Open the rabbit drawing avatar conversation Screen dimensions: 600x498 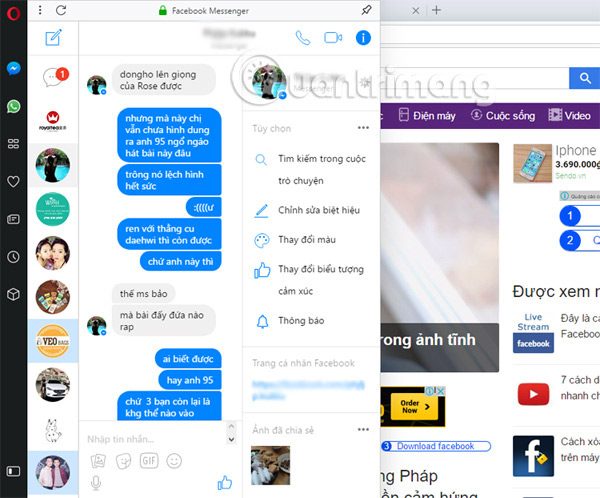point(53,431)
